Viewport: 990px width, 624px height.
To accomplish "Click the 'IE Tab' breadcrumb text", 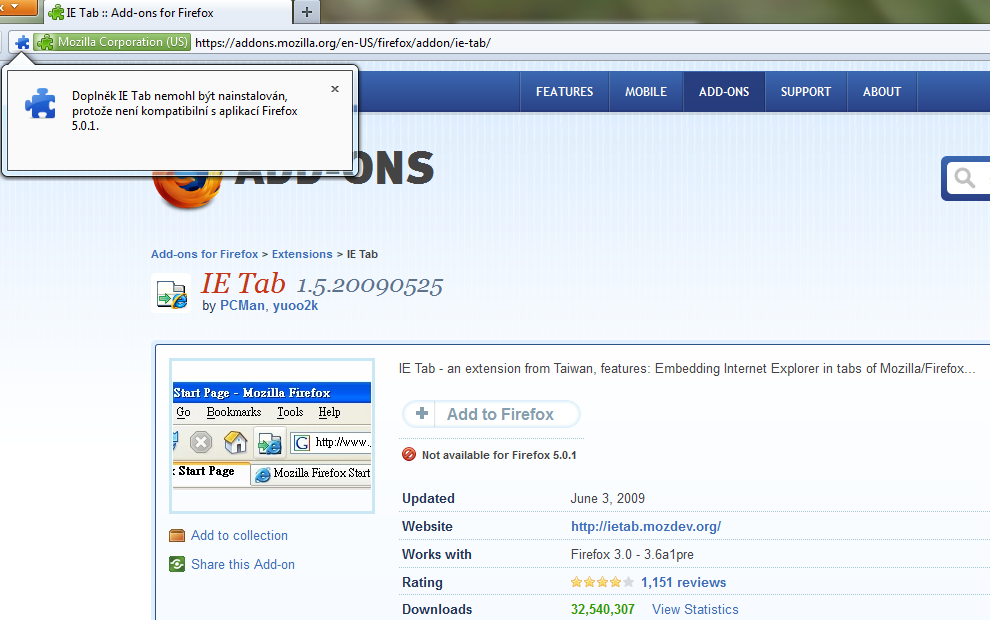I will (362, 254).
